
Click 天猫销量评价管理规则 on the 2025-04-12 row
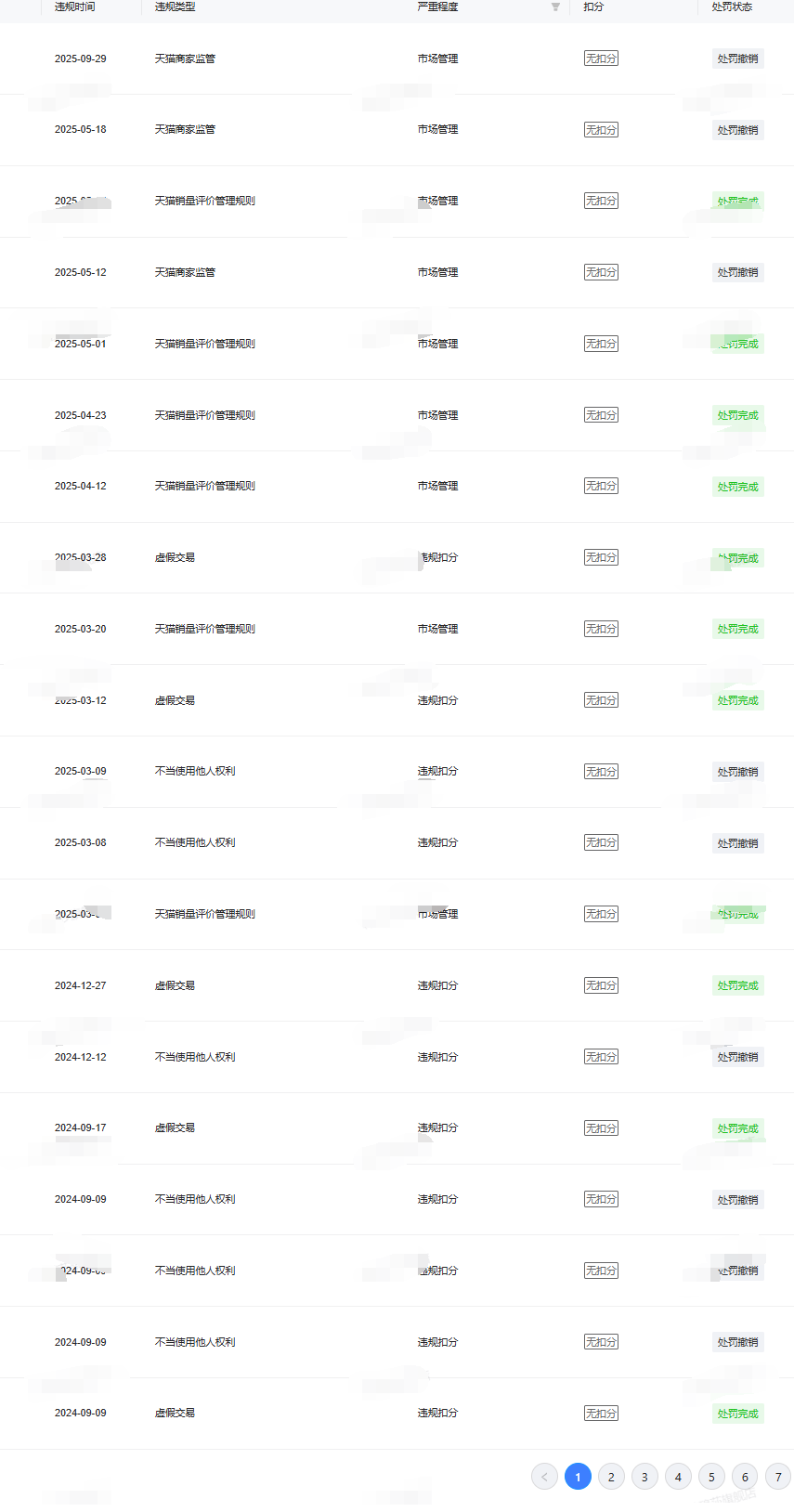coord(204,486)
